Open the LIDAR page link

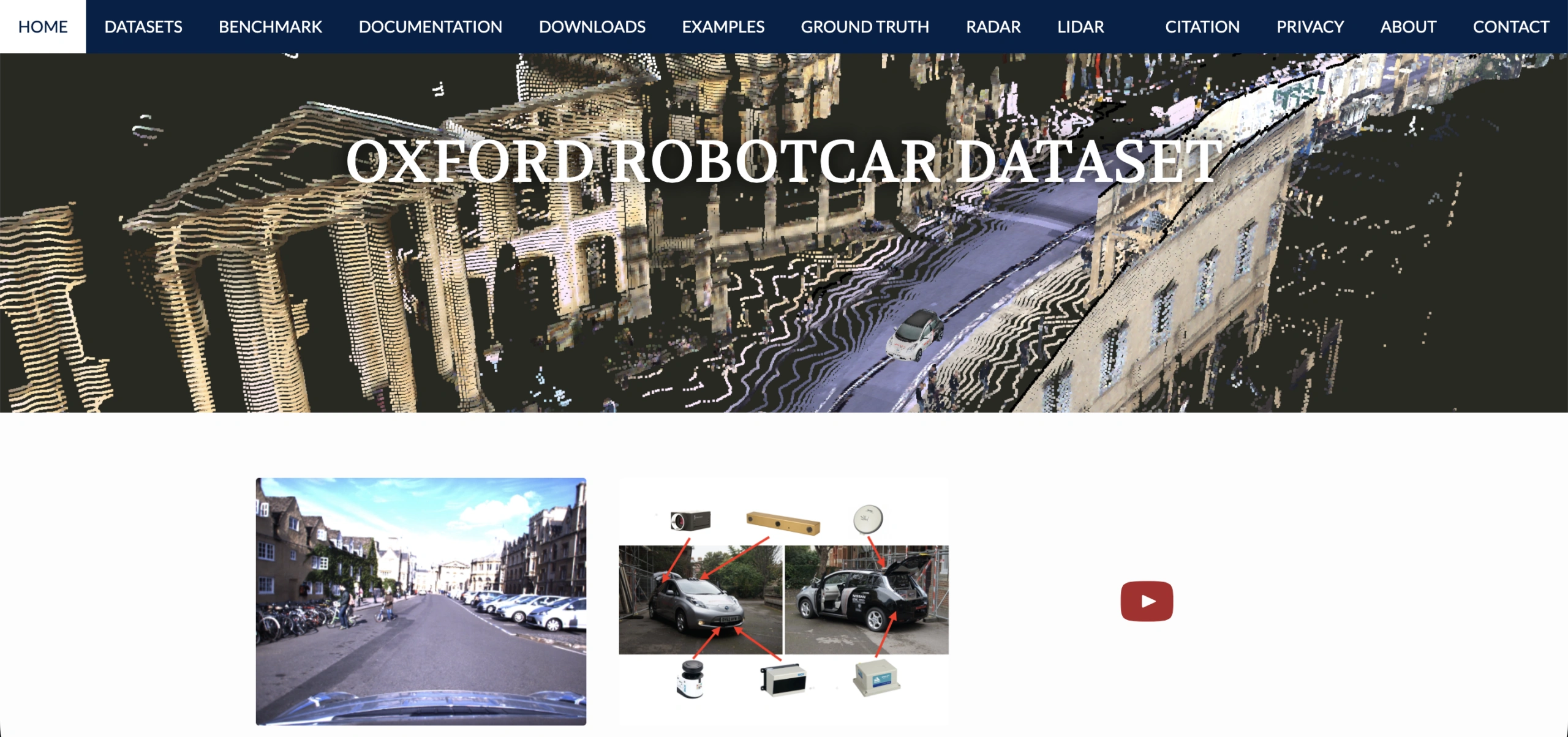[x=1080, y=26]
